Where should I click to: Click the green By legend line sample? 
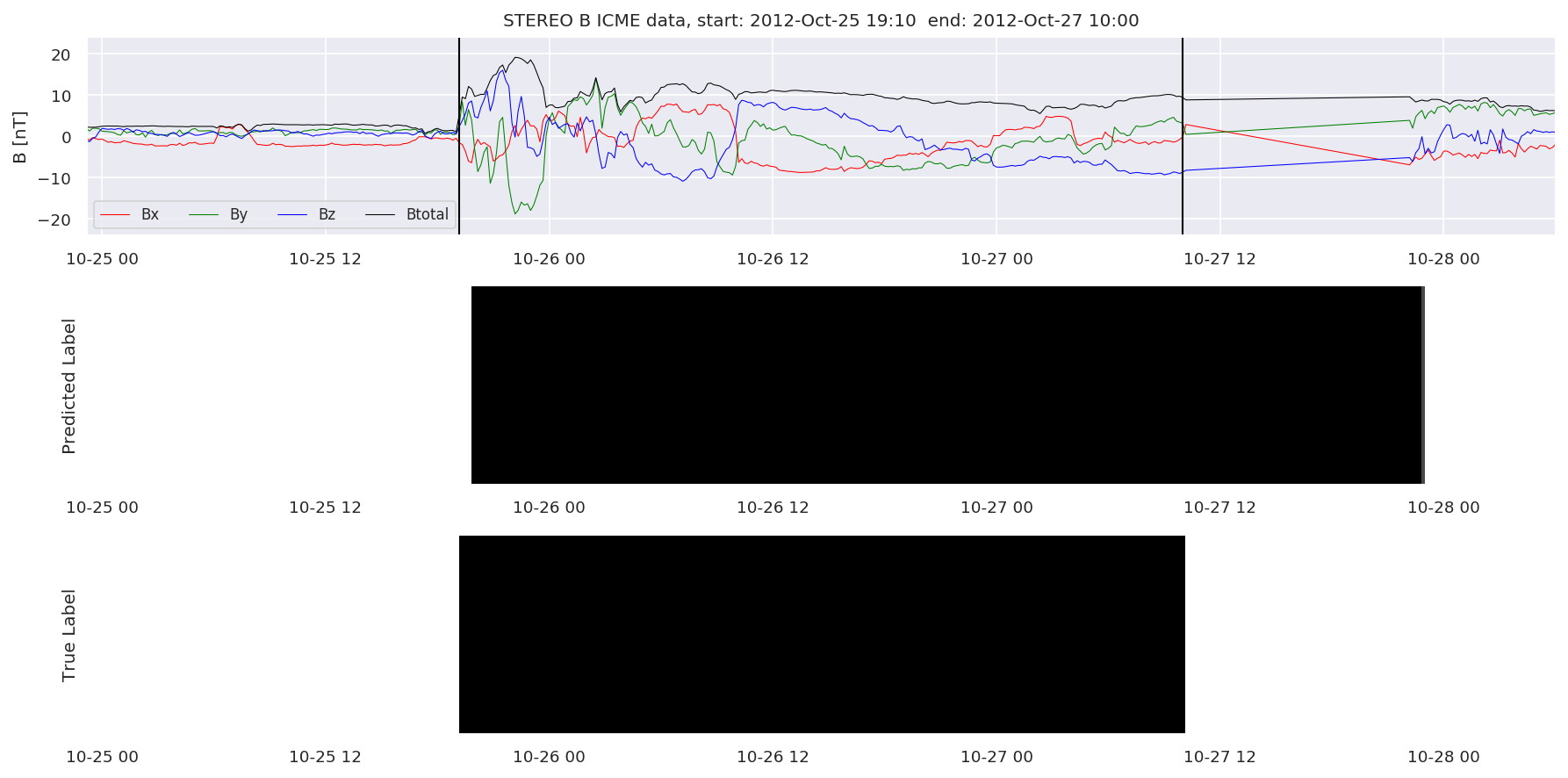204,214
